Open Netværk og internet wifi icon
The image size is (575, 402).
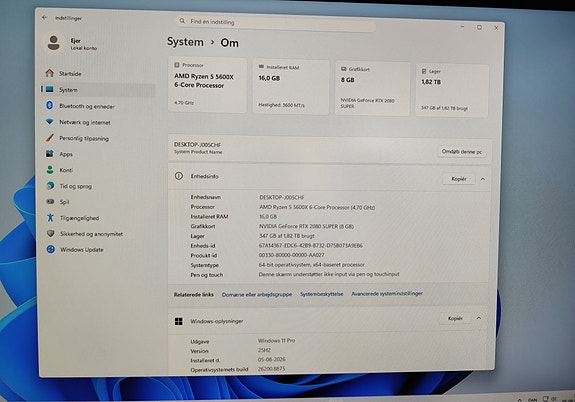point(50,122)
